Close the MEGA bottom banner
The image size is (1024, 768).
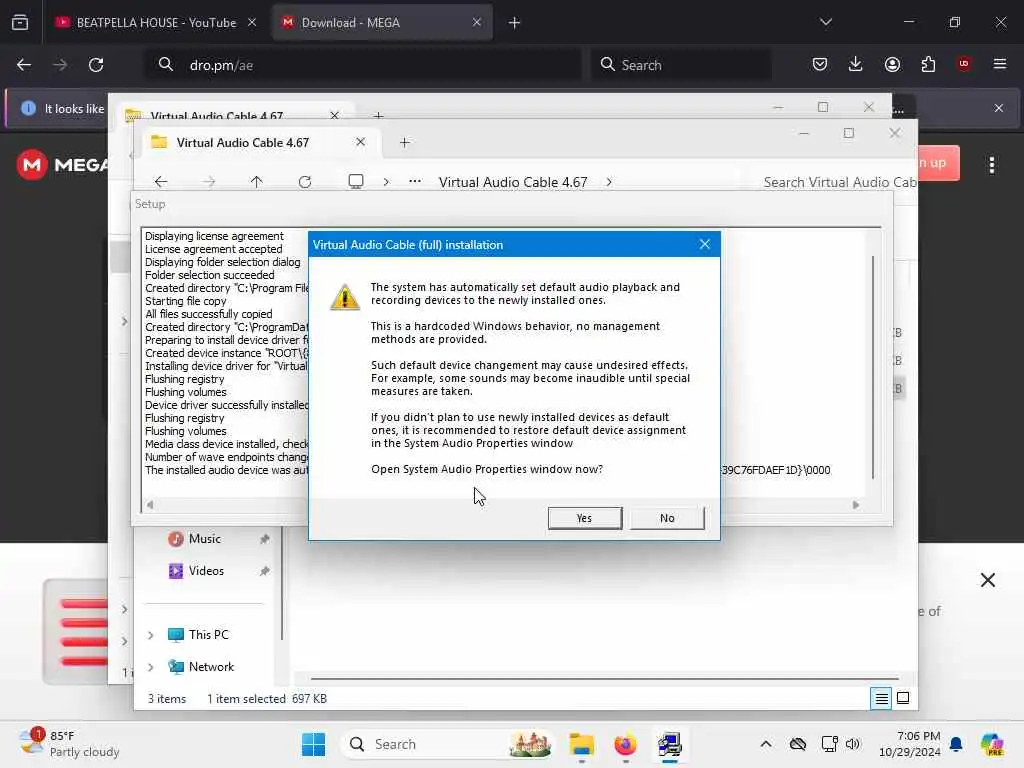pyautogui.click(x=987, y=580)
